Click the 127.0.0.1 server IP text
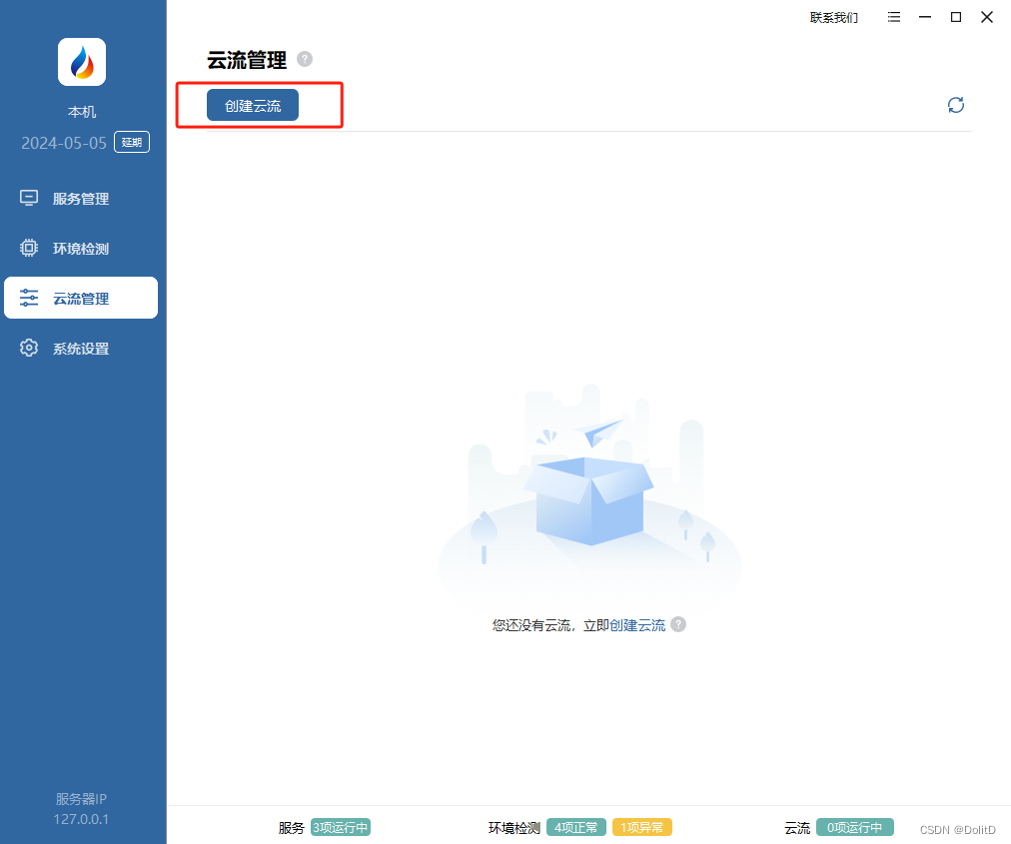1011x844 pixels. coord(81,819)
